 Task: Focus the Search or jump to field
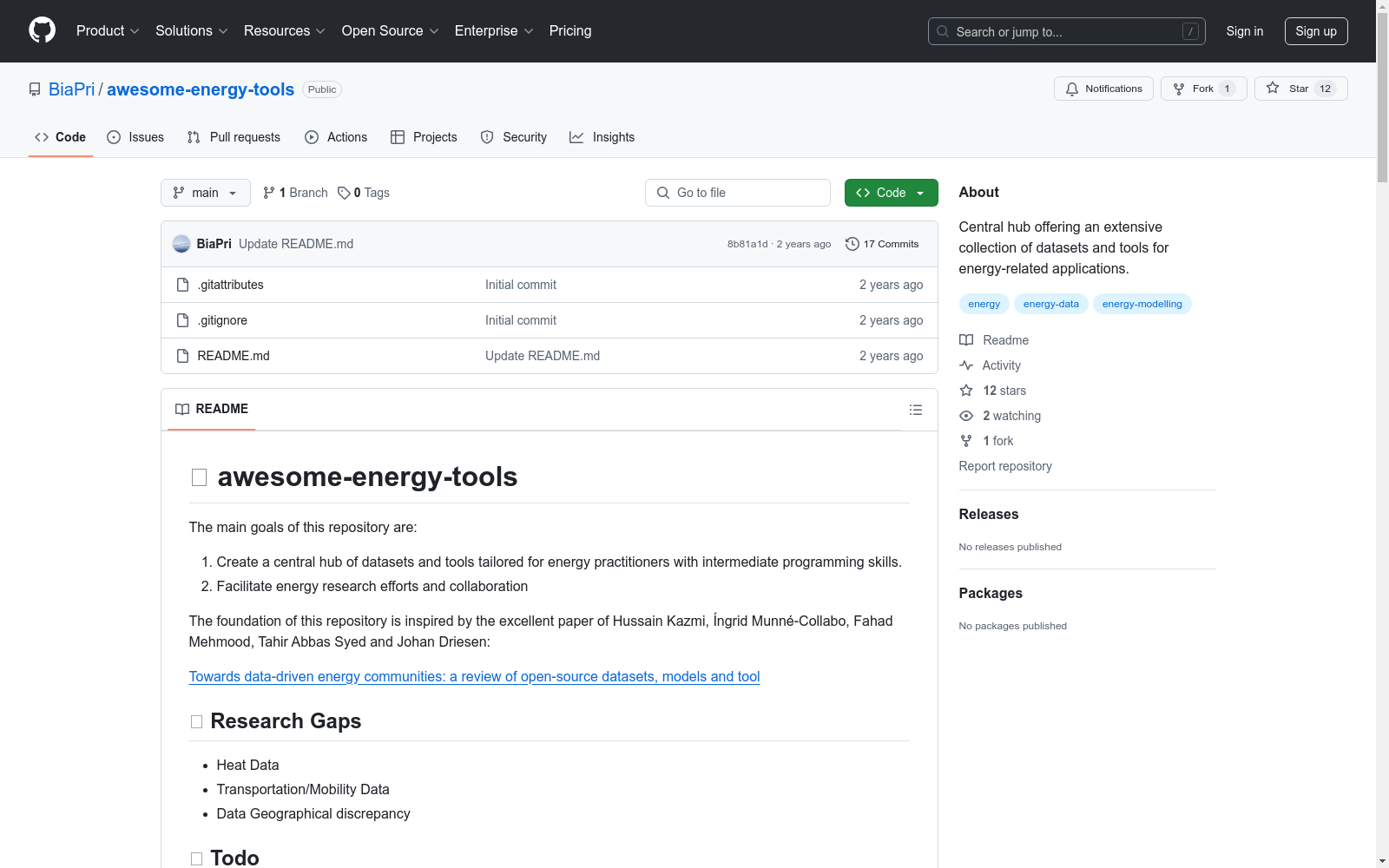pos(1067,31)
